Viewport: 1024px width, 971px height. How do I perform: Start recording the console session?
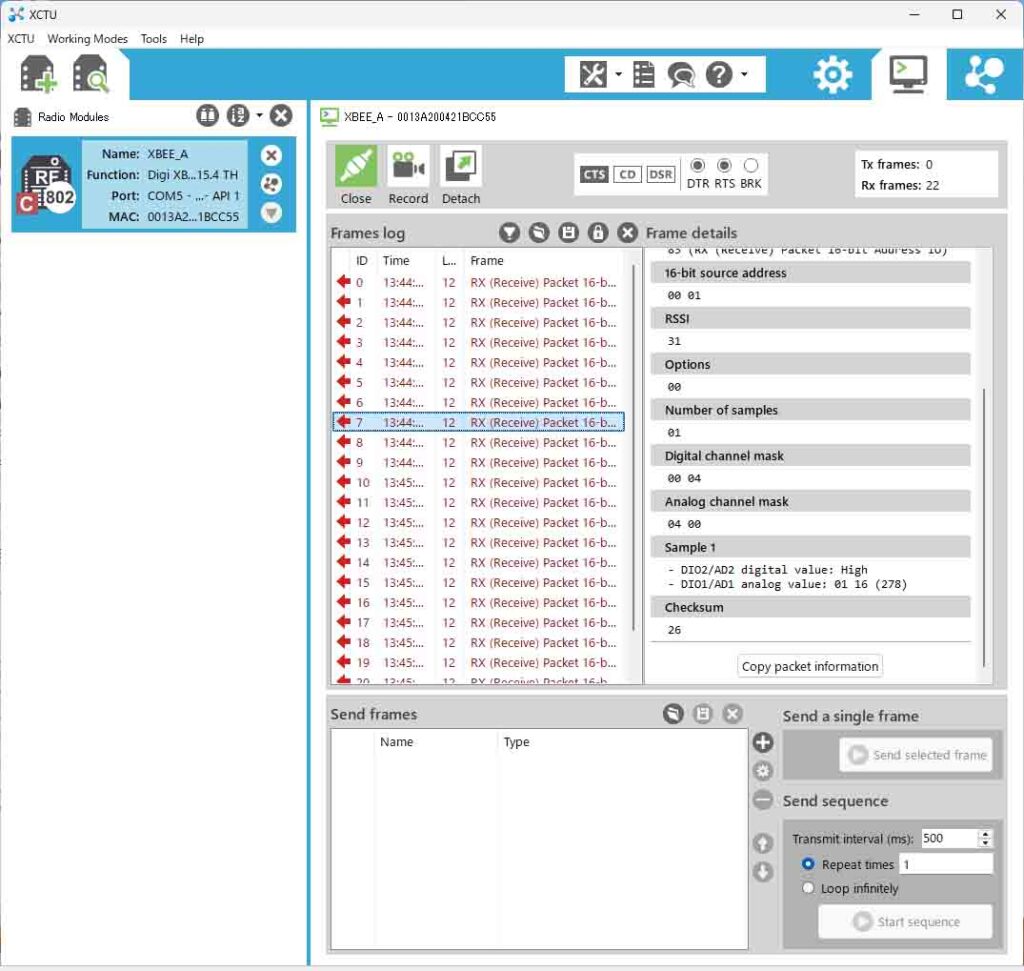[x=408, y=176]
